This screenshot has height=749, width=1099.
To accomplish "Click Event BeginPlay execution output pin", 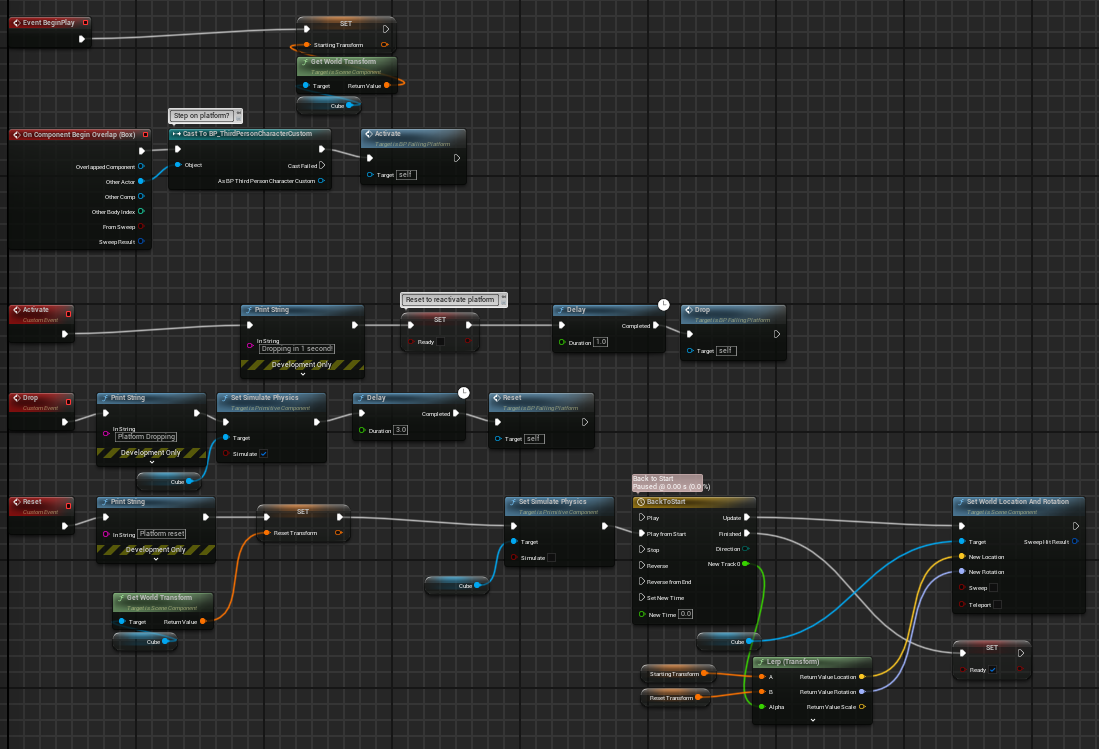I will tap(82, 39).
